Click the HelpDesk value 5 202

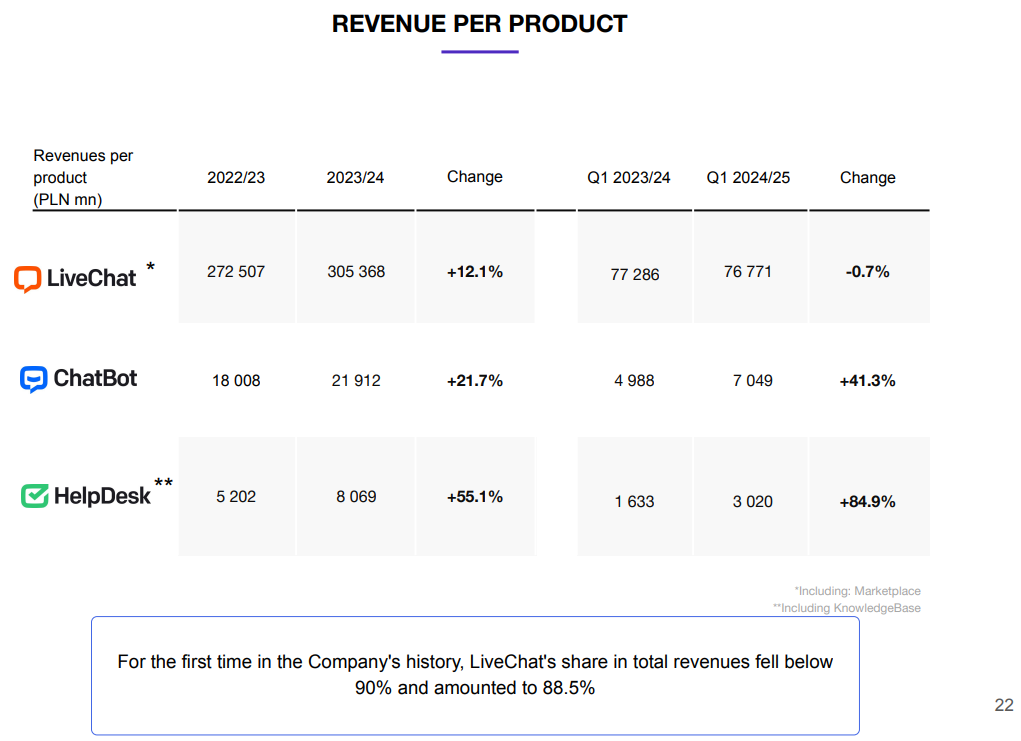236,497
